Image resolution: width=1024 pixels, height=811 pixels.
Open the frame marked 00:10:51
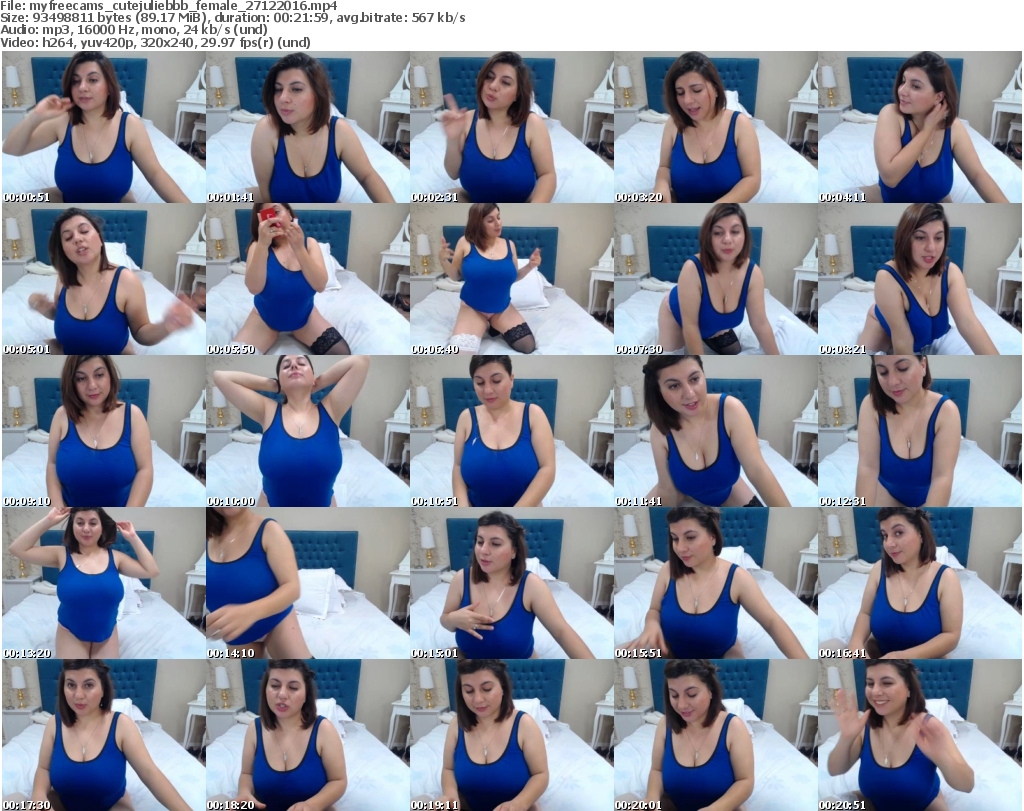click(511, 431)
